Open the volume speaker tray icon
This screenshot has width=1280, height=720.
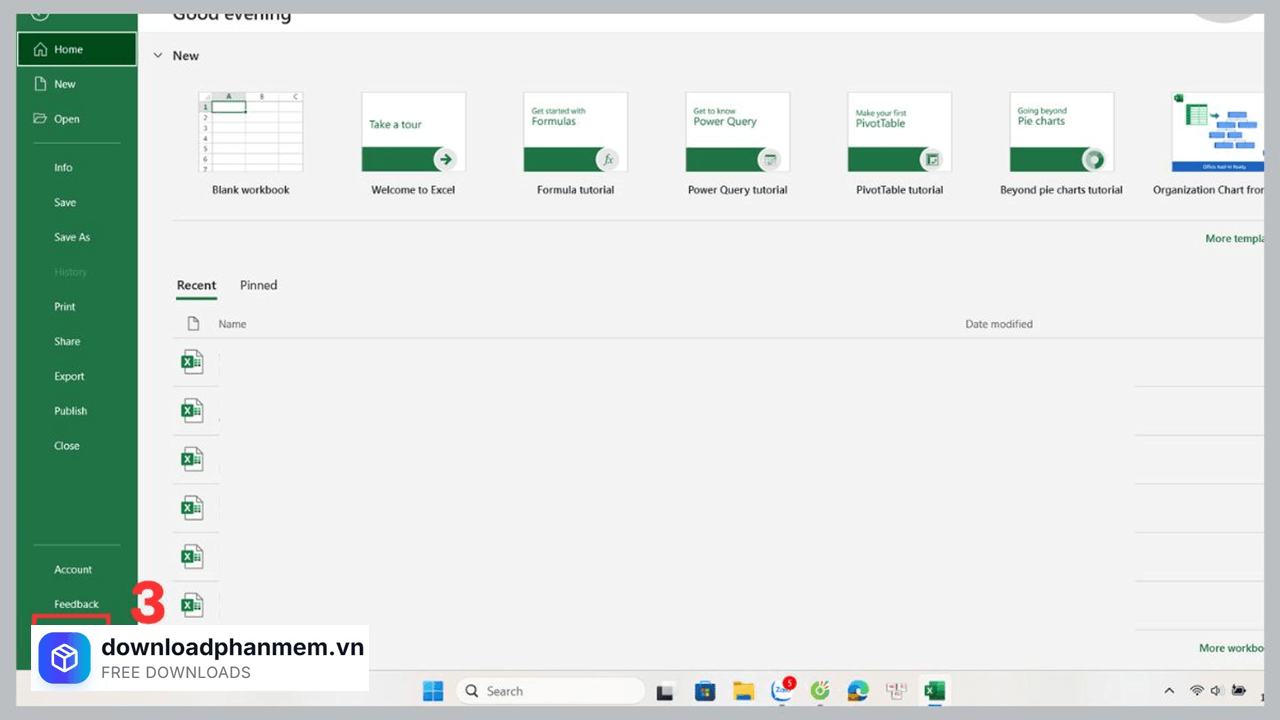point(1217,691)
